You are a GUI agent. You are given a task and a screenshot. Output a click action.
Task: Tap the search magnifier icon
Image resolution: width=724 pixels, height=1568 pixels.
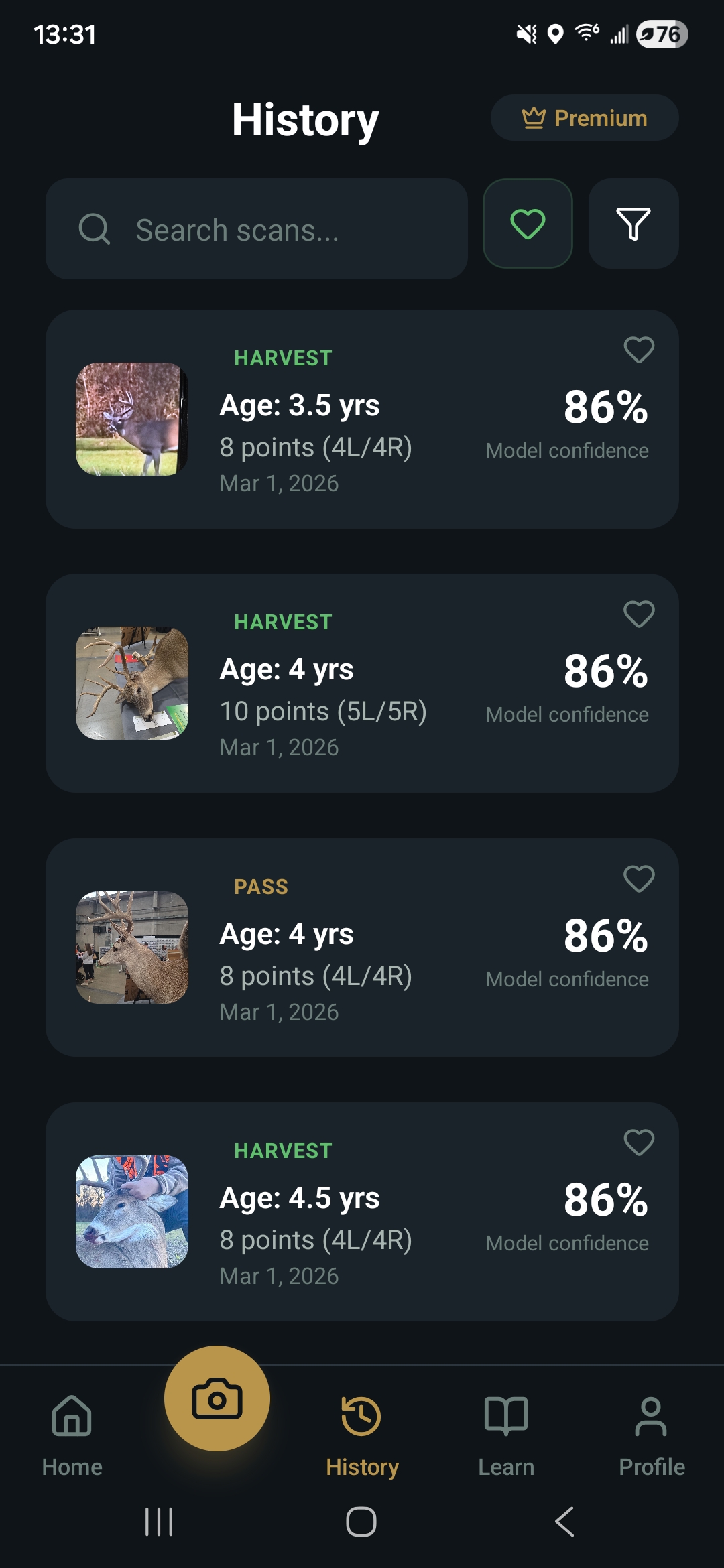(95, 229)
